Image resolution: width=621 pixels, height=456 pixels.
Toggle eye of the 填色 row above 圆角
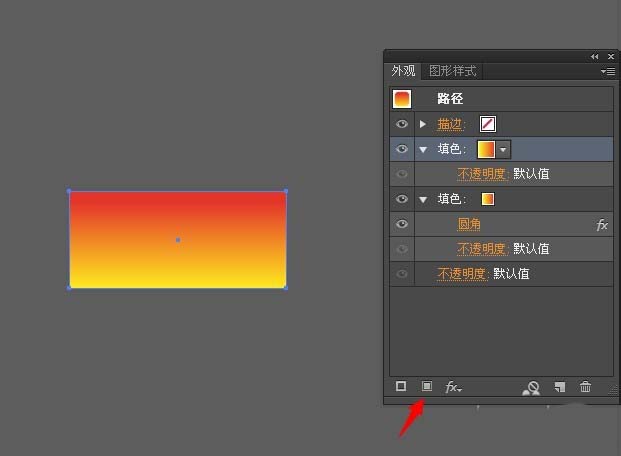tap(402, 199)
